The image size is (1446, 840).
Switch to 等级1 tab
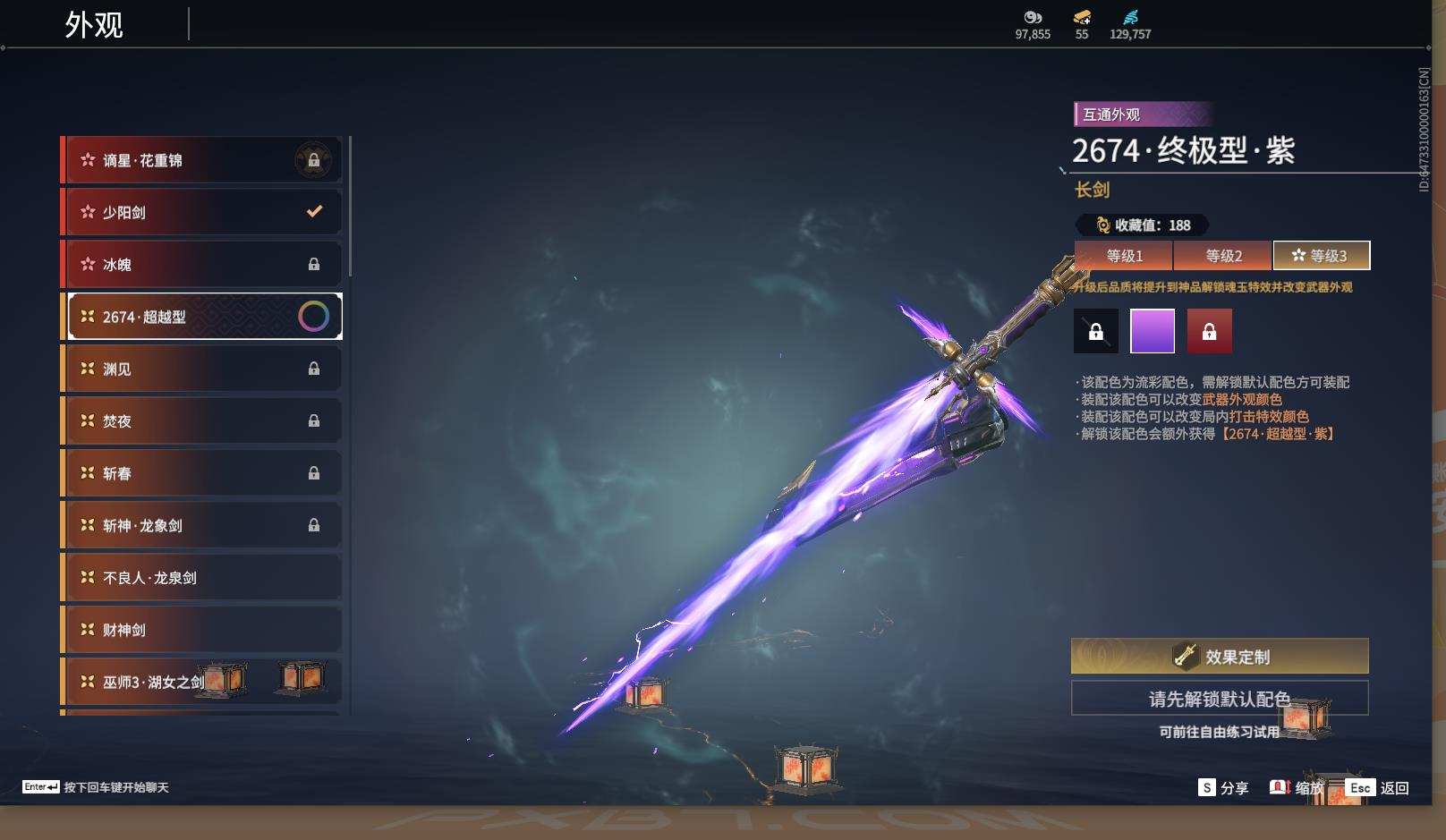click(1124, 256)
